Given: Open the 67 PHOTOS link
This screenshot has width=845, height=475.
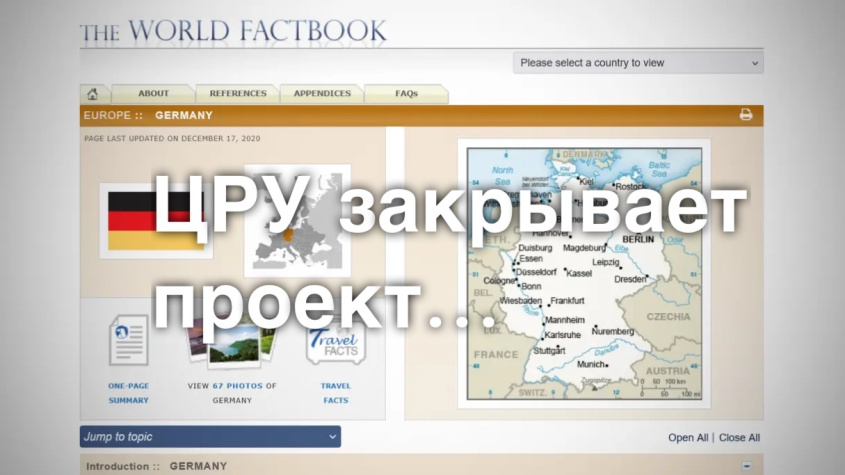Looking at the screenshot, I should (237, 386).
